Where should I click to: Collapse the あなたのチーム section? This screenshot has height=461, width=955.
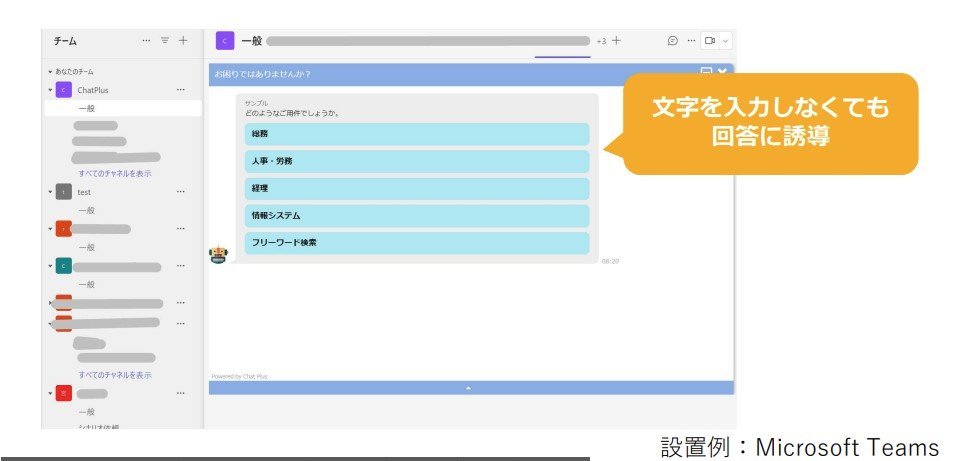(51, 72)
